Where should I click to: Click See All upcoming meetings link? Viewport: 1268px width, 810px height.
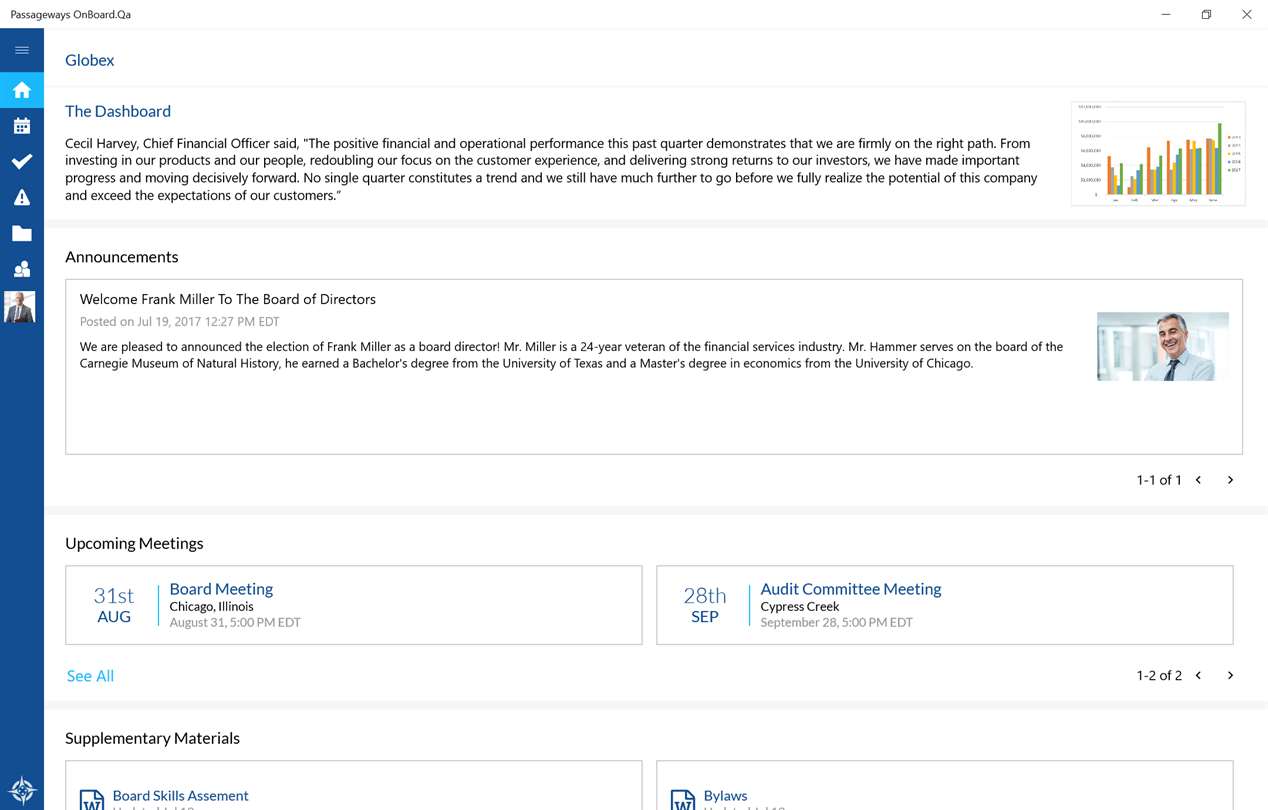point(90,676)
